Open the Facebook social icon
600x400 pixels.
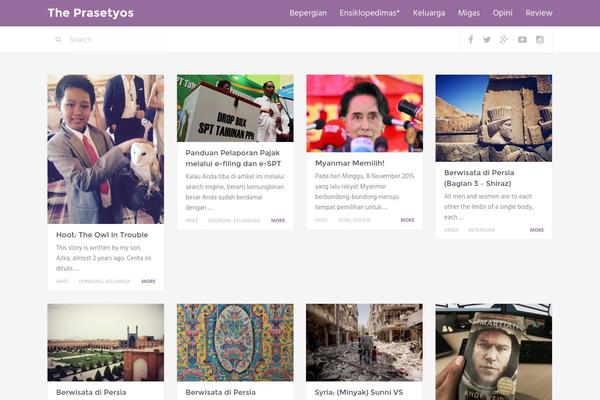471,39
